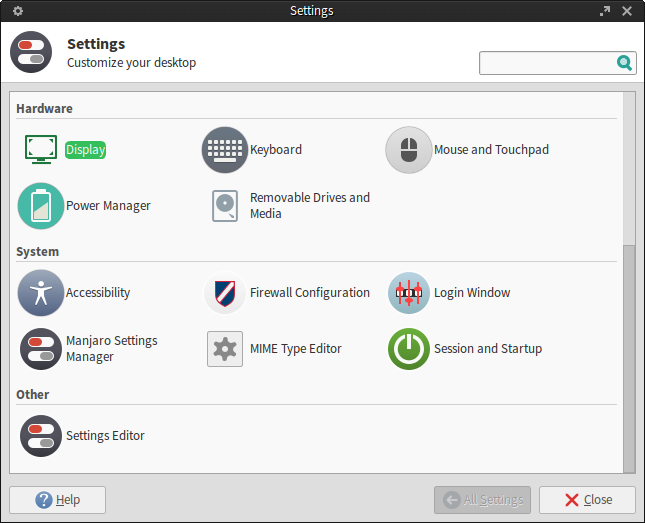Image resolution: width=645 pixels, height=523 pixels.
Task: Open the Firewall Configuration shield icon
Action: [225, 293]
